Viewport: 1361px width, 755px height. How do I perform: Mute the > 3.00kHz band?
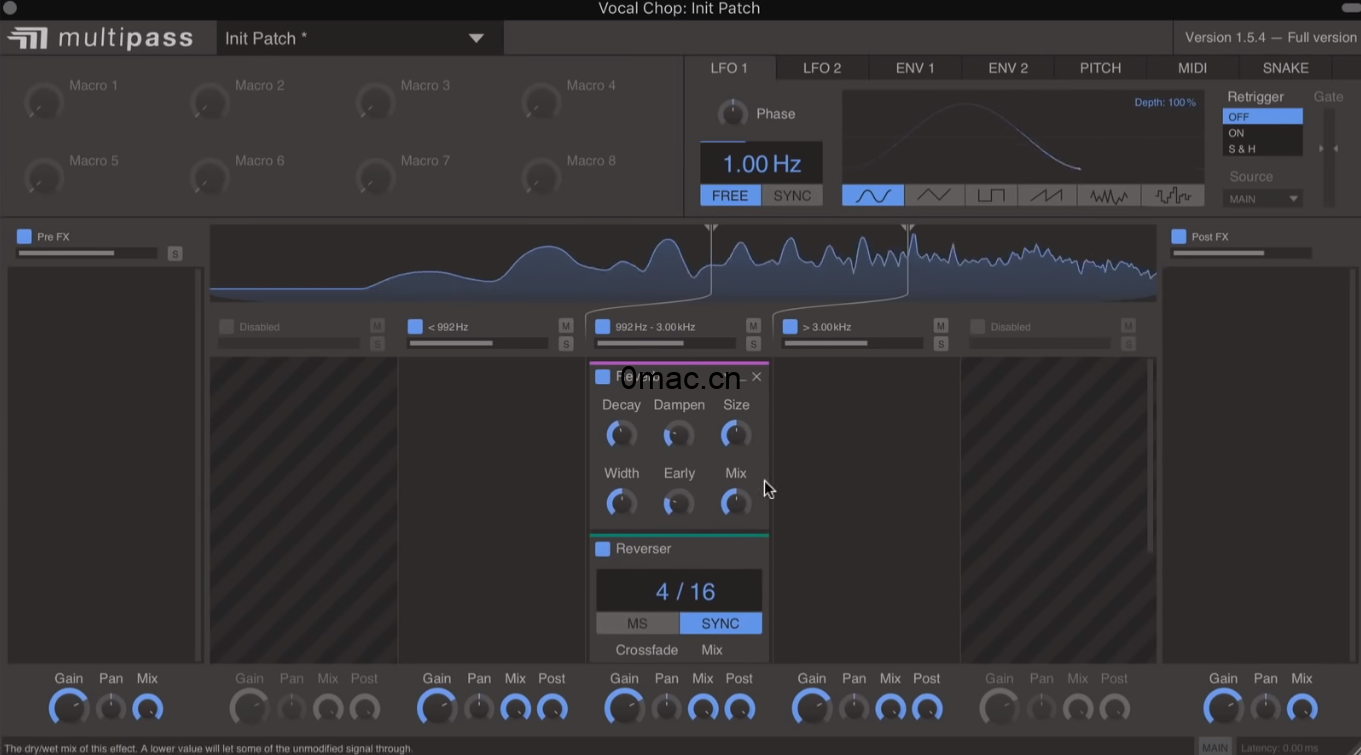tap(941, 326)
